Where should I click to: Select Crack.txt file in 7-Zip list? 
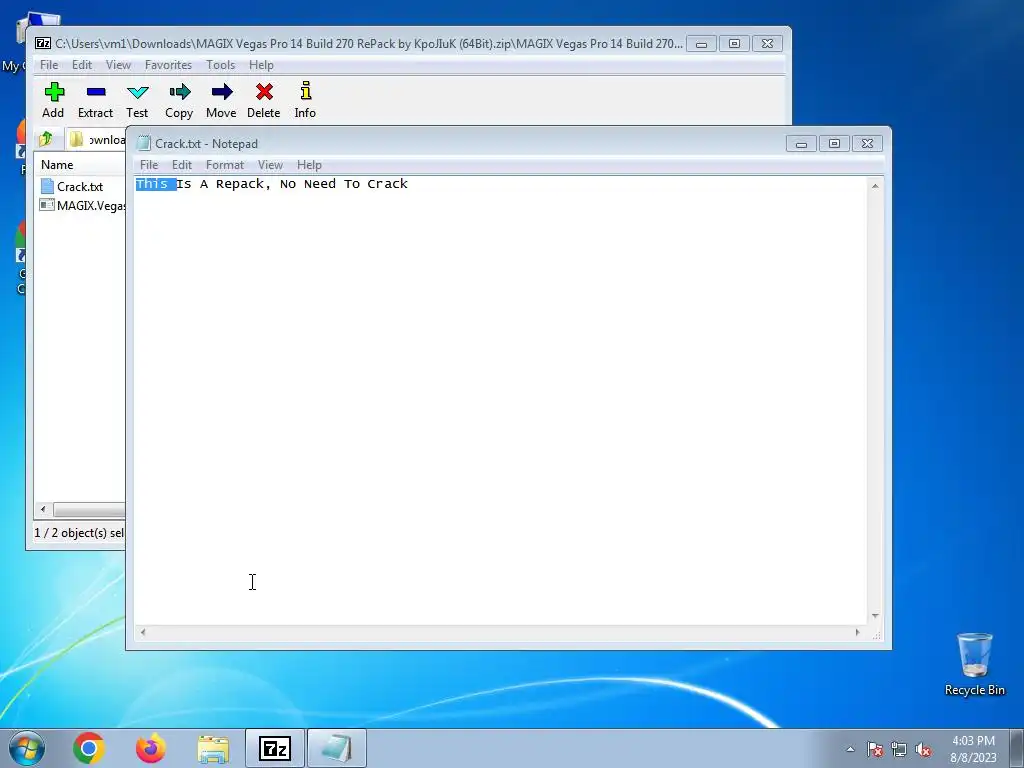(x=80, y=187)
